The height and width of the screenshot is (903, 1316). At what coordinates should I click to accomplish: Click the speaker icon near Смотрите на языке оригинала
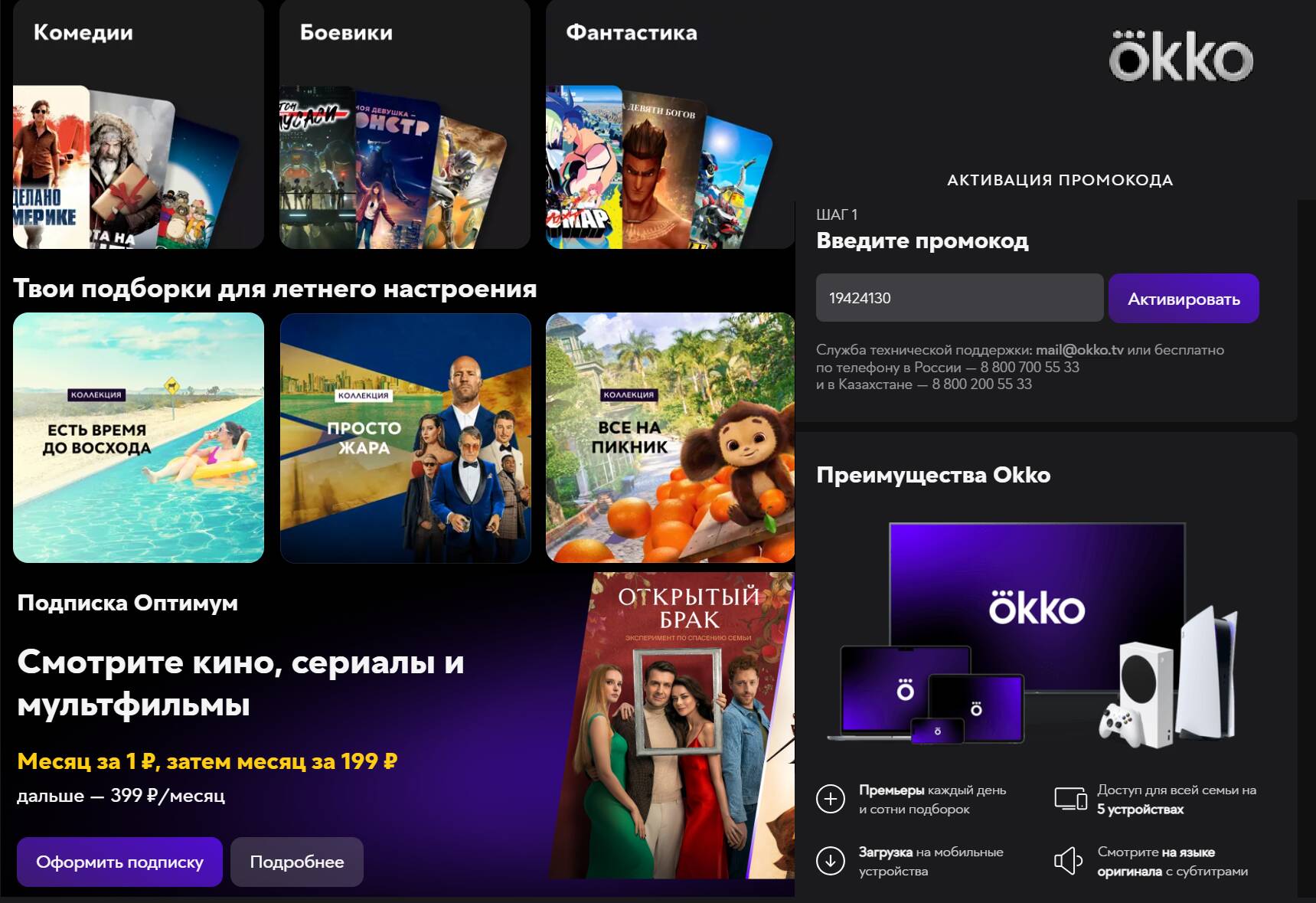tap(1068, 861)
